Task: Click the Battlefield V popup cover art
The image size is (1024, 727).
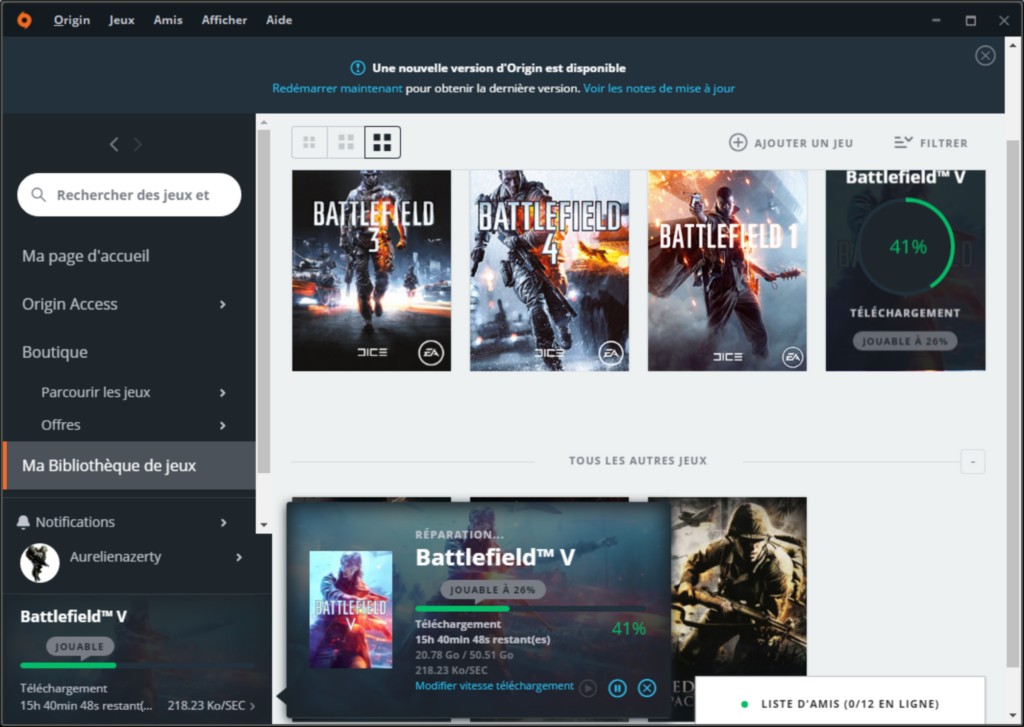Action: coord(351,609)
